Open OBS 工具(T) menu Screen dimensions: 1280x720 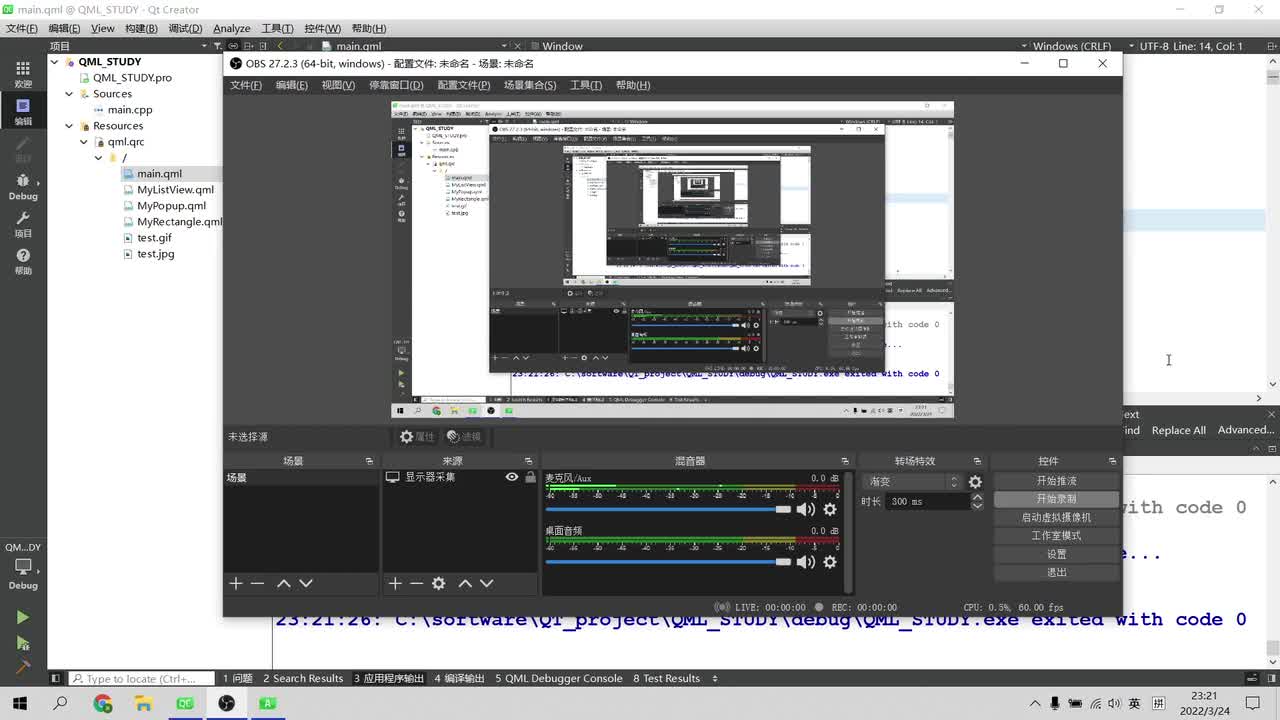click(x=586, y=85)
